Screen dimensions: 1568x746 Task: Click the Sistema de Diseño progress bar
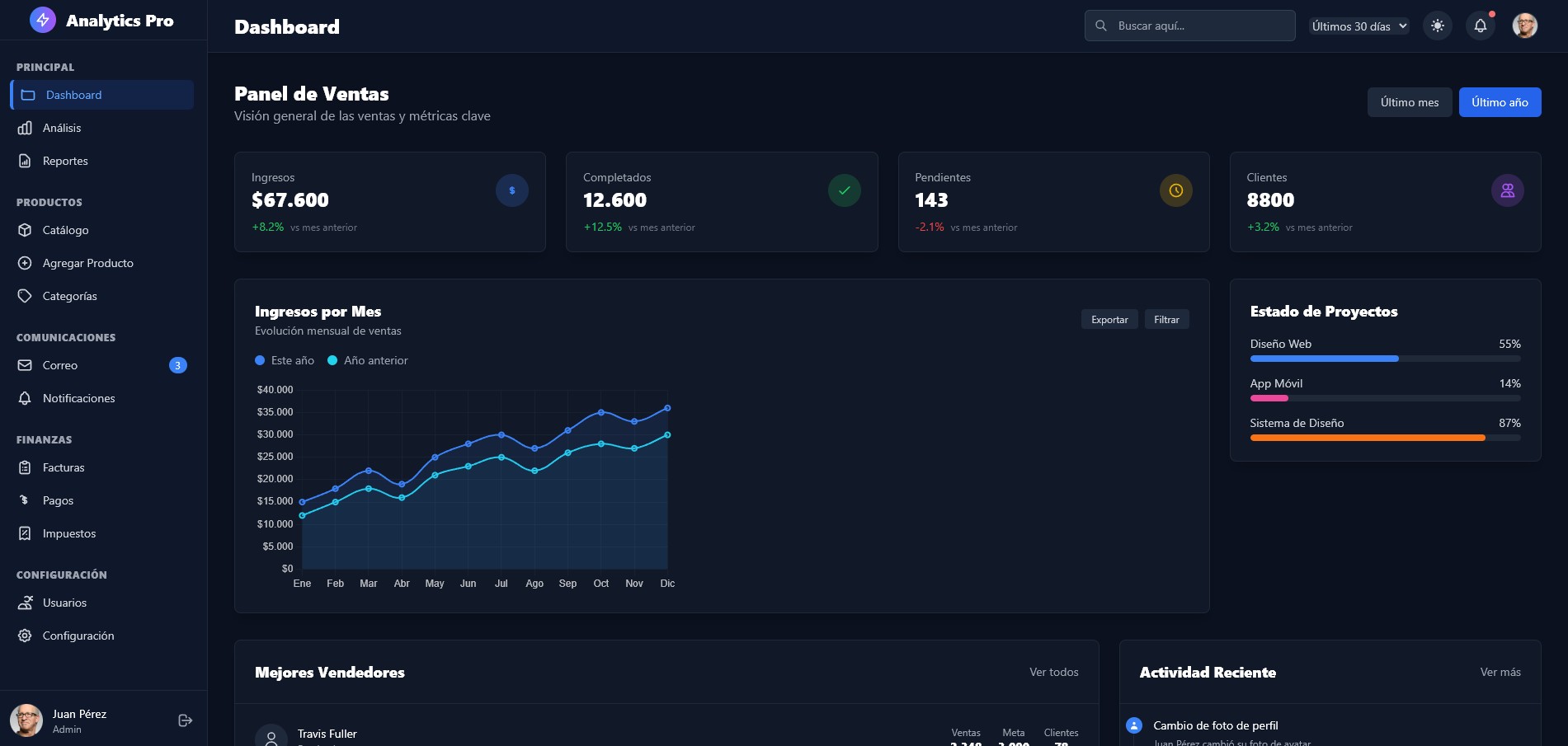tap(1385, 438)
